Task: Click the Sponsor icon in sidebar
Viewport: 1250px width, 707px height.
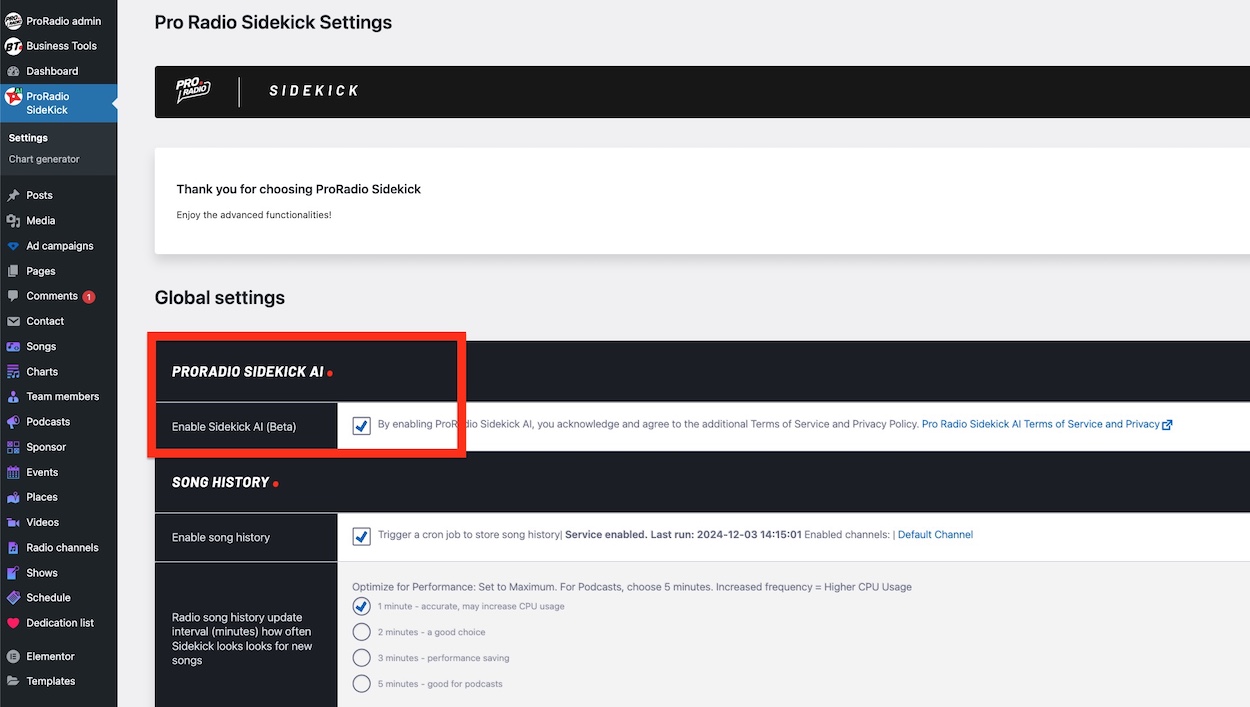Action: click(x=13, y=447)
